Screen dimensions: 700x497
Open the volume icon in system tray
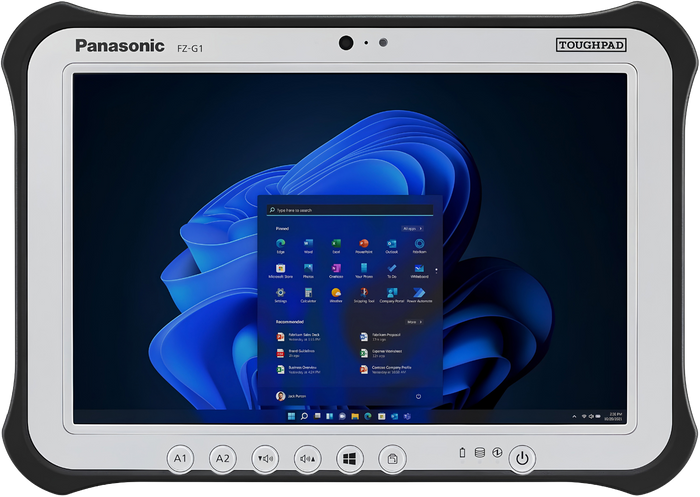pos(591,417)
